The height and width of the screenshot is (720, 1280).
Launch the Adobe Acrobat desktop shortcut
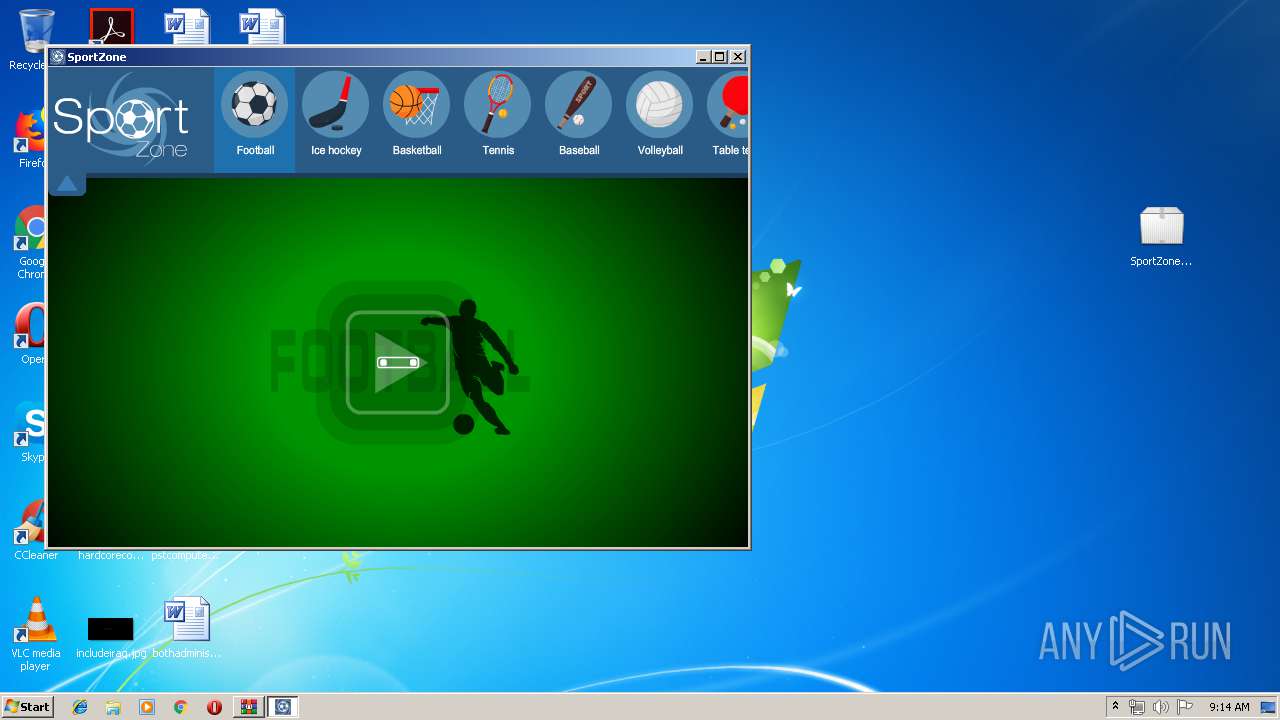pyautogui.click(x=111, y=27)
